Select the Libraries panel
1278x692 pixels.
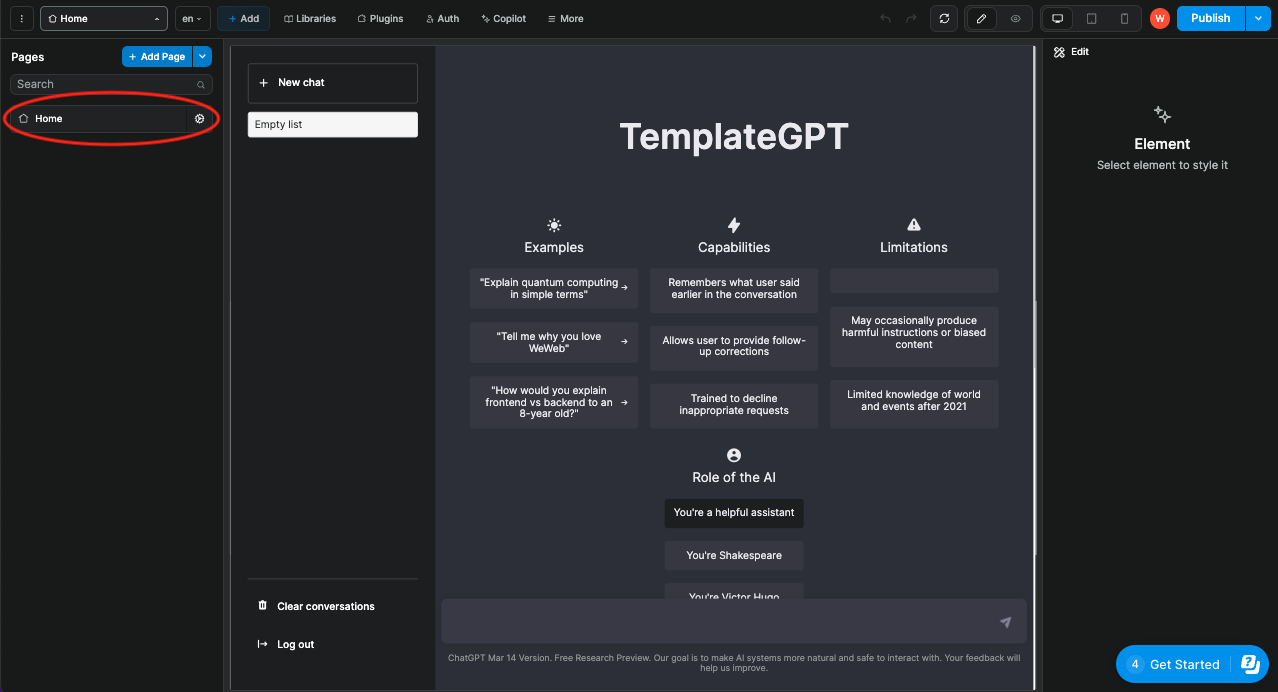[x=309, y=18]
